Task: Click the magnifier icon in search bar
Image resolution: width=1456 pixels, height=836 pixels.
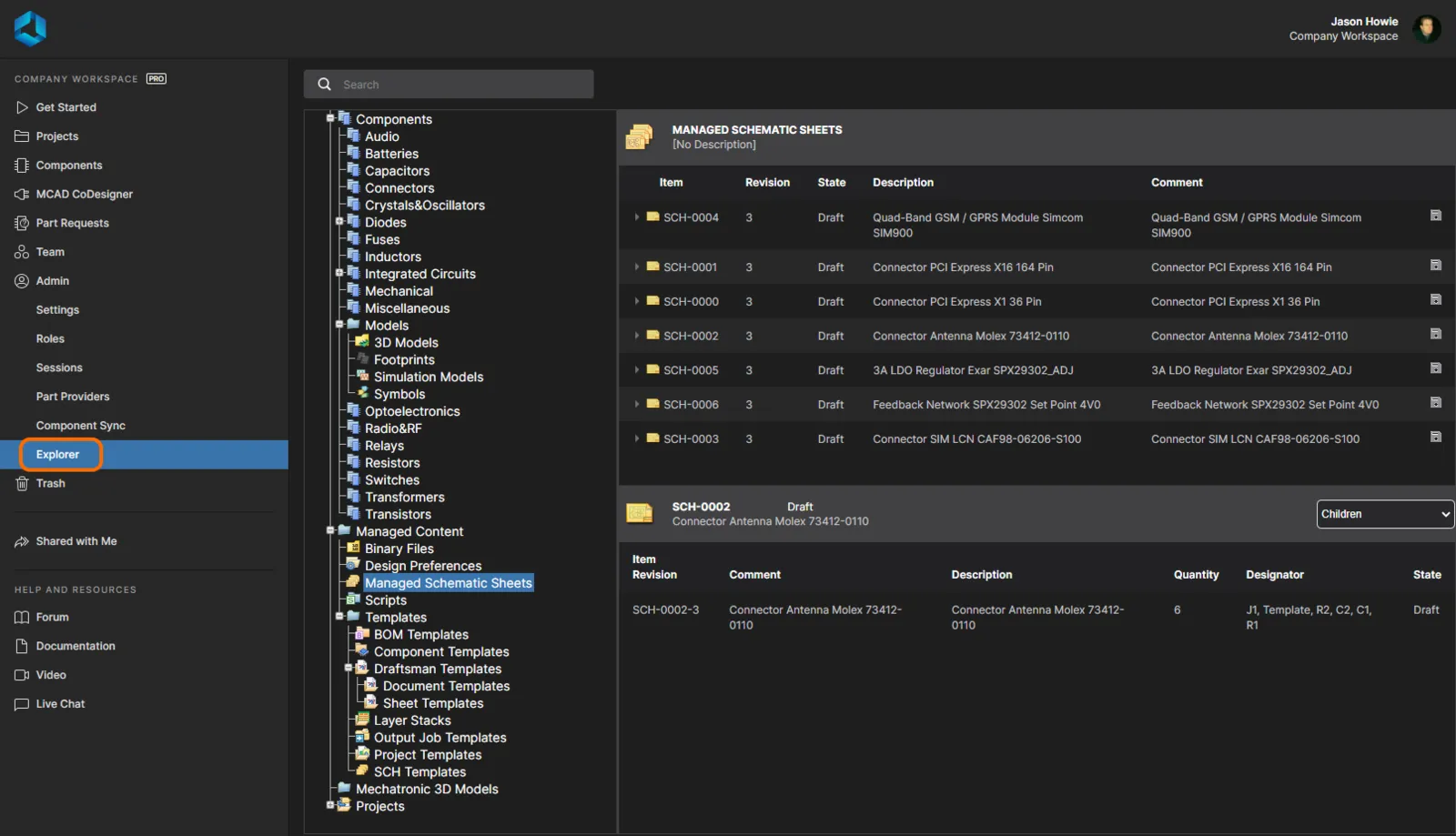Action: coord(324,85)
